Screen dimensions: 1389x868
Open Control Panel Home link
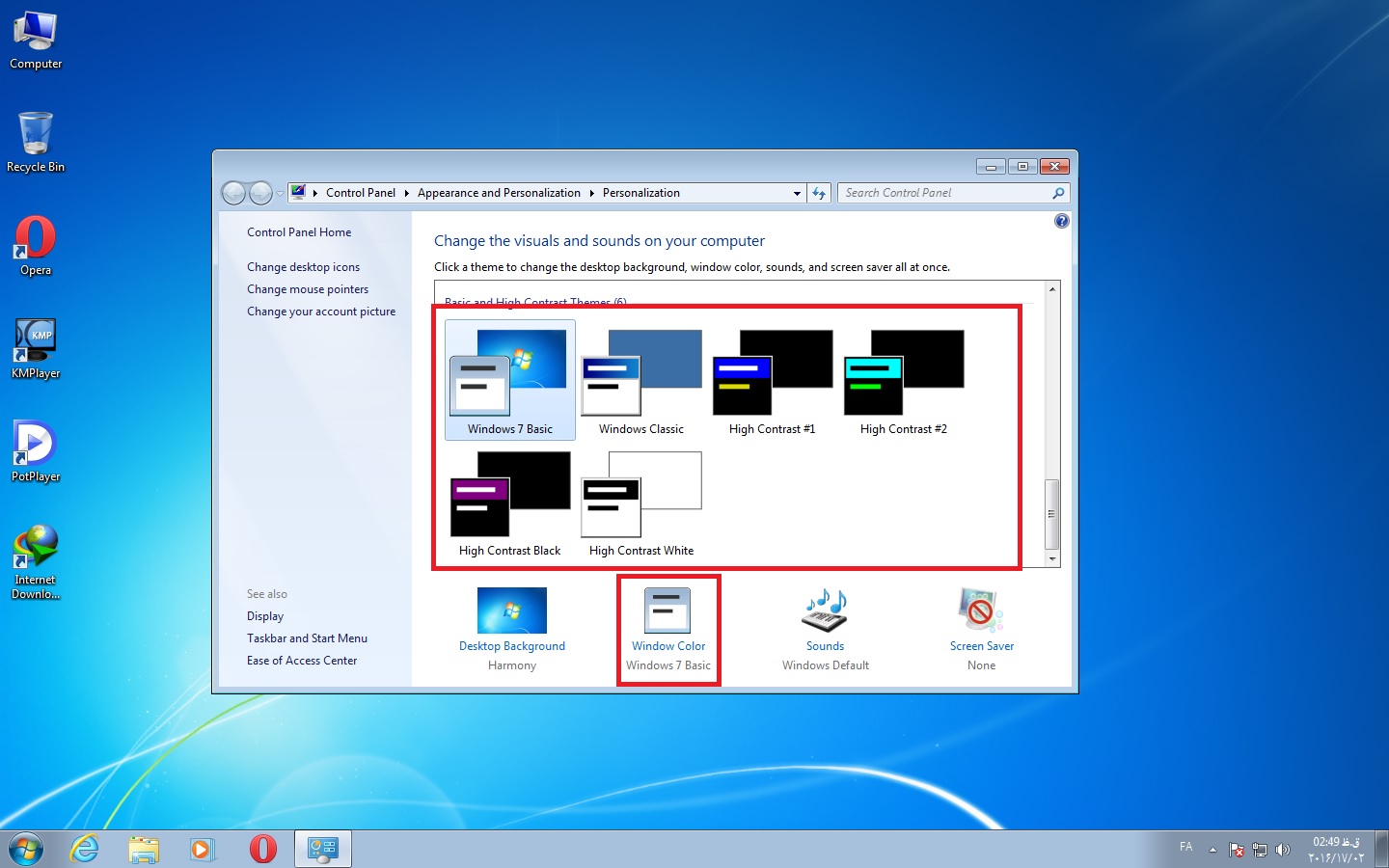pos(299,232)
